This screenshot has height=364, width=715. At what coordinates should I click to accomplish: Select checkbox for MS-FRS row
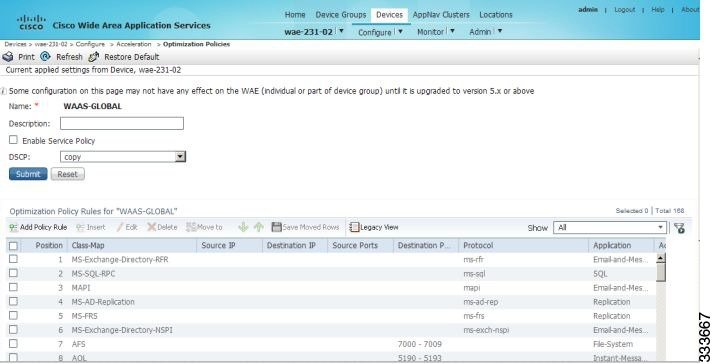pyautogui.click(x=13, y=316)
